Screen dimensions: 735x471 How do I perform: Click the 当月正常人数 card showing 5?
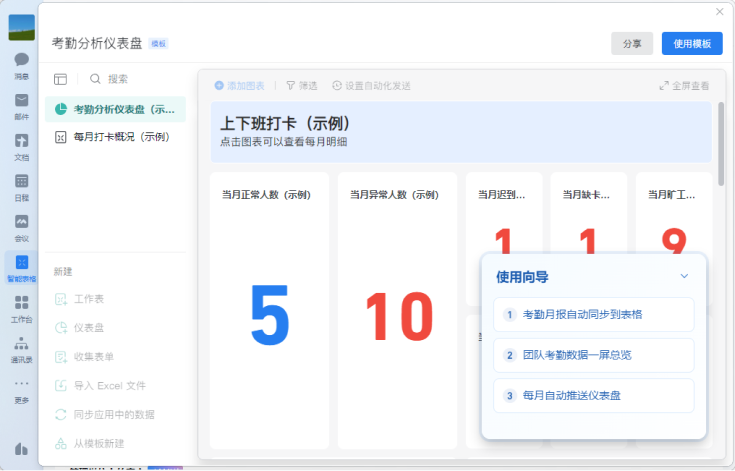pyautogui.click(x=269, y=311)
